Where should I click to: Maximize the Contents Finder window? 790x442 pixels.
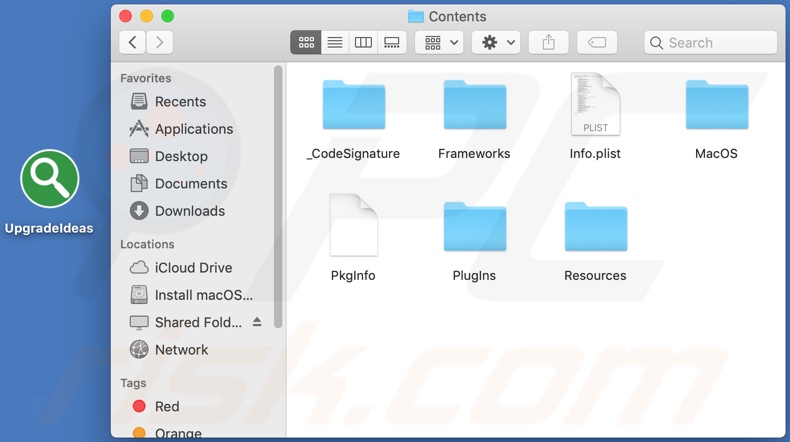click(168, 16)
